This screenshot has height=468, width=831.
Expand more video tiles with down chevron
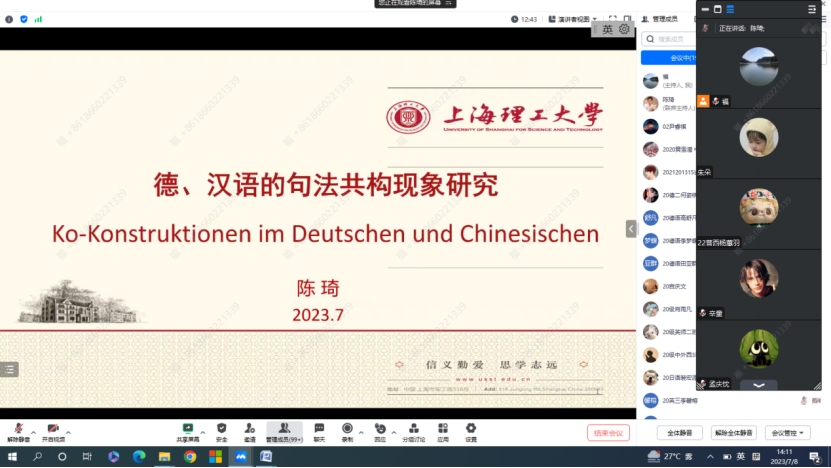759,385
